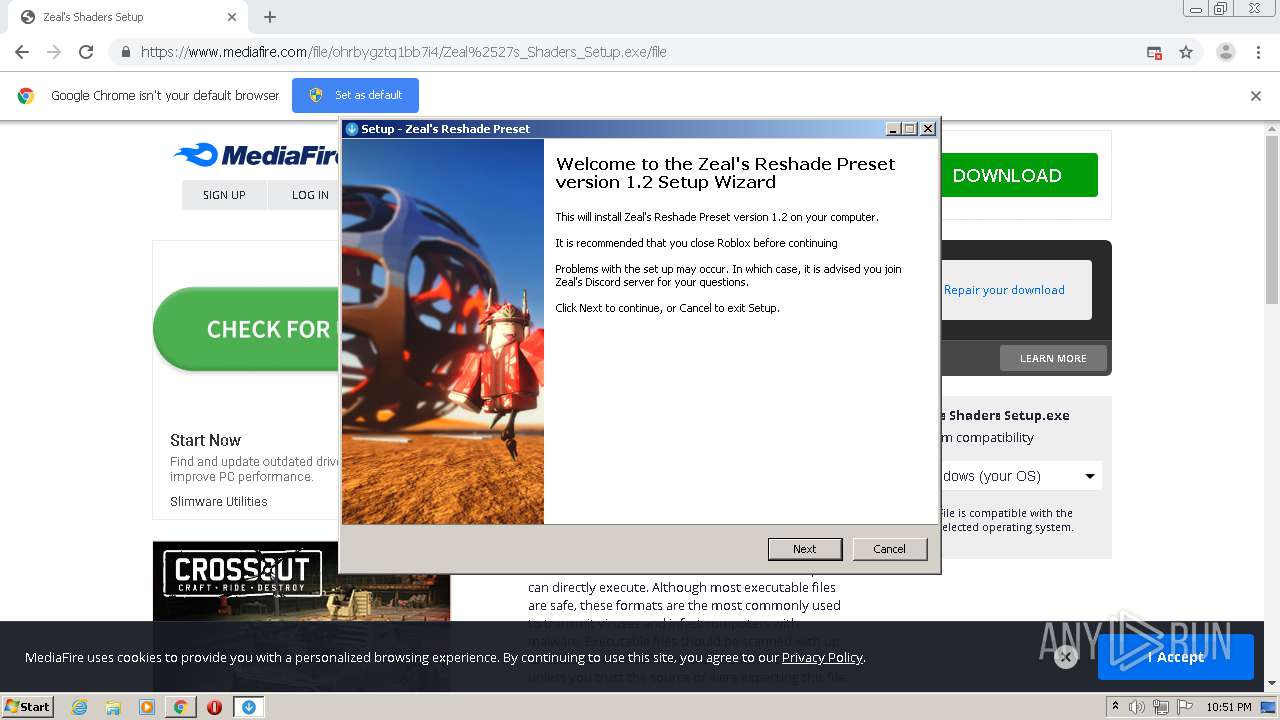
Task: Reload the MediaFire page
Action: click(x=86, y=52)
